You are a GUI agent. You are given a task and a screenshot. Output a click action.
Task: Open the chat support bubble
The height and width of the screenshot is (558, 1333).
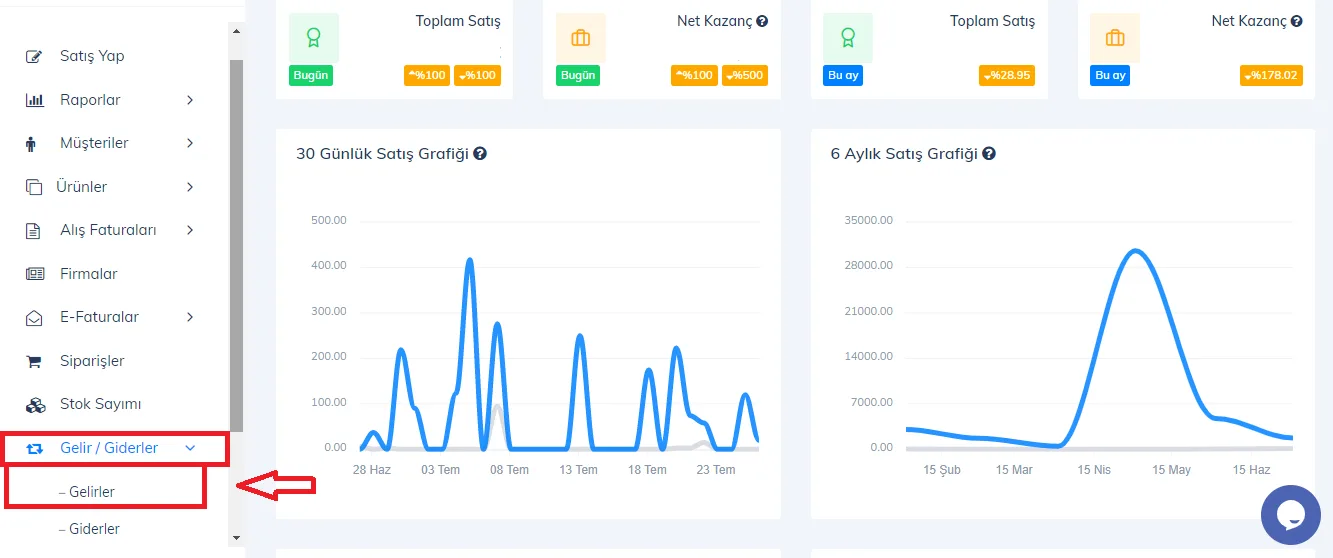[x=1291, y=516]
